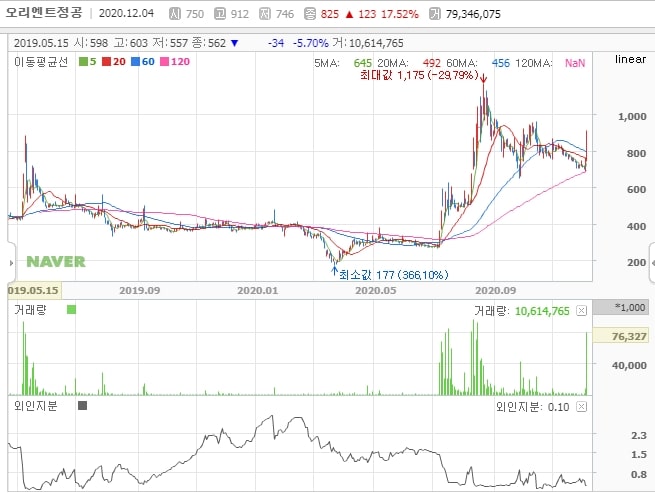Viewport: 655px width, 493px height.
Task: Click the 2019.09 date axis label
Action: click(x=140, y=290)
